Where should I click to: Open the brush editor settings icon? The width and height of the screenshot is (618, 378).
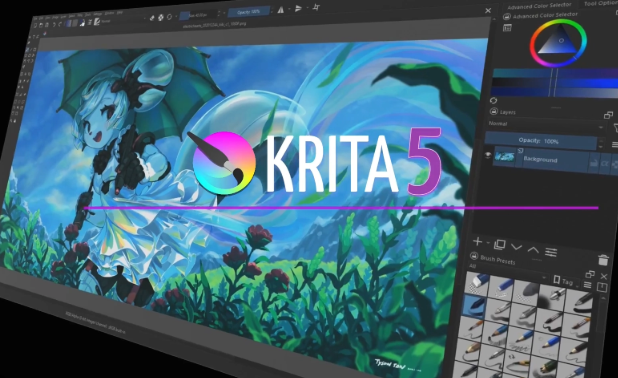click(x=89, y=22)
